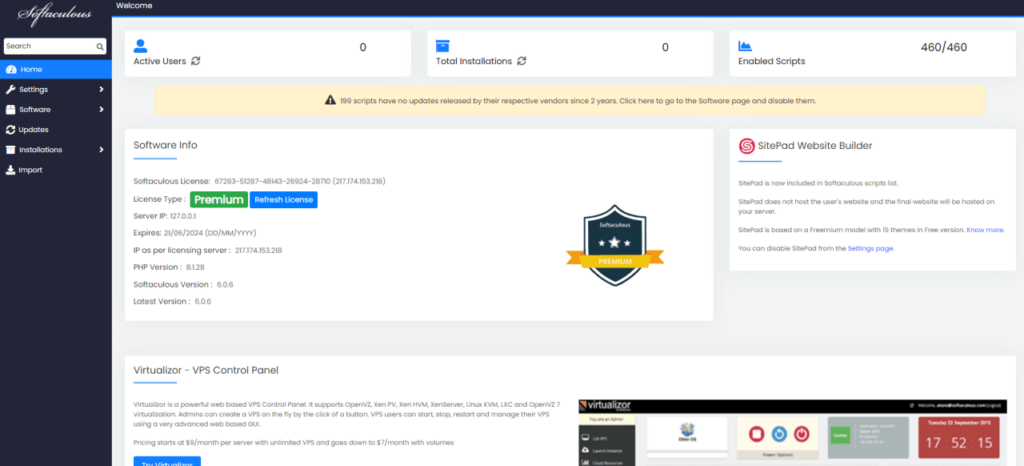Click the Home dashboard icon
1024x466 pixels.
[10, 69]
